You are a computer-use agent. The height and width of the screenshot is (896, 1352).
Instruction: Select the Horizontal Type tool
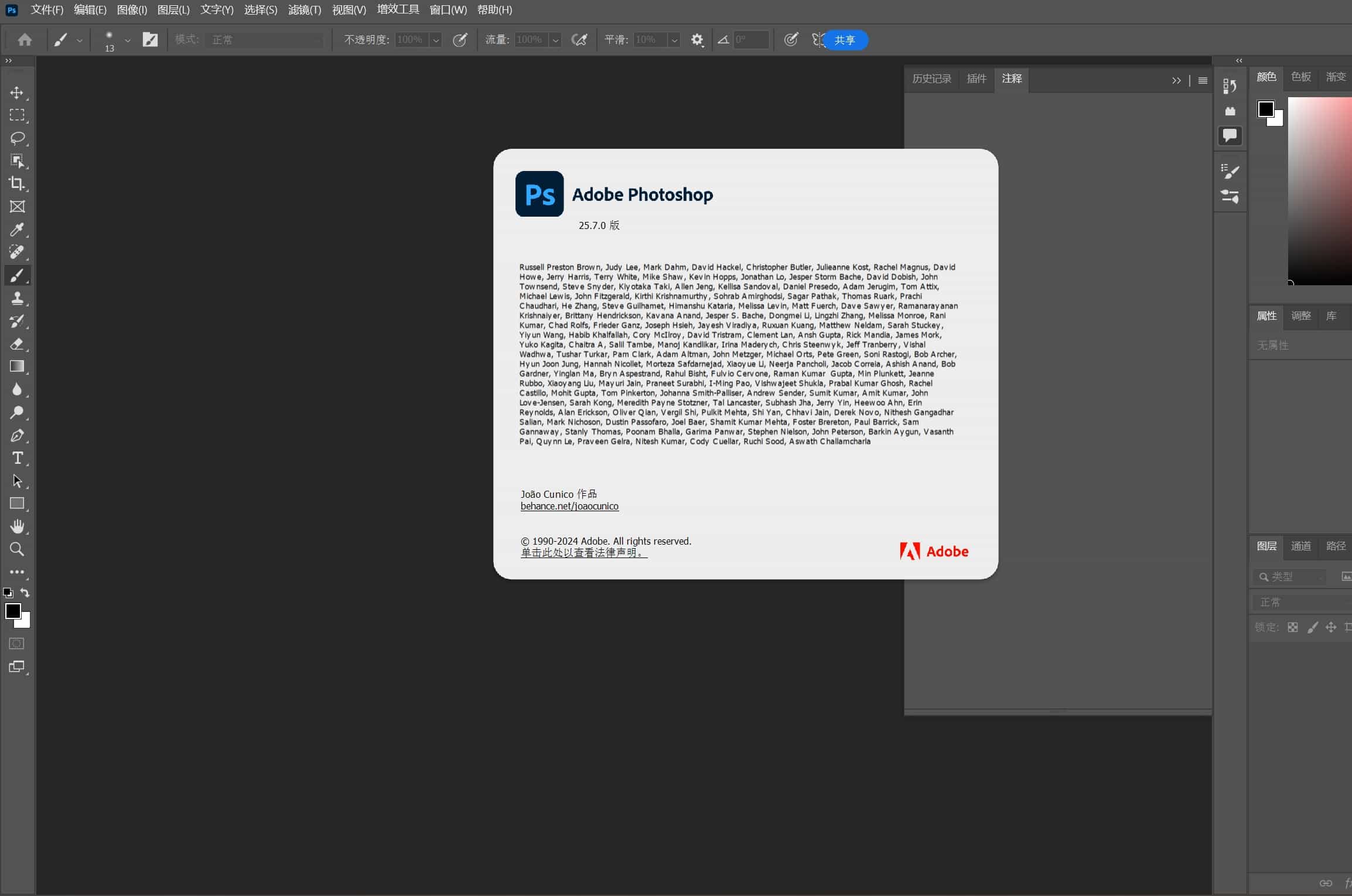pyautogui.click(x=18, y=459)
